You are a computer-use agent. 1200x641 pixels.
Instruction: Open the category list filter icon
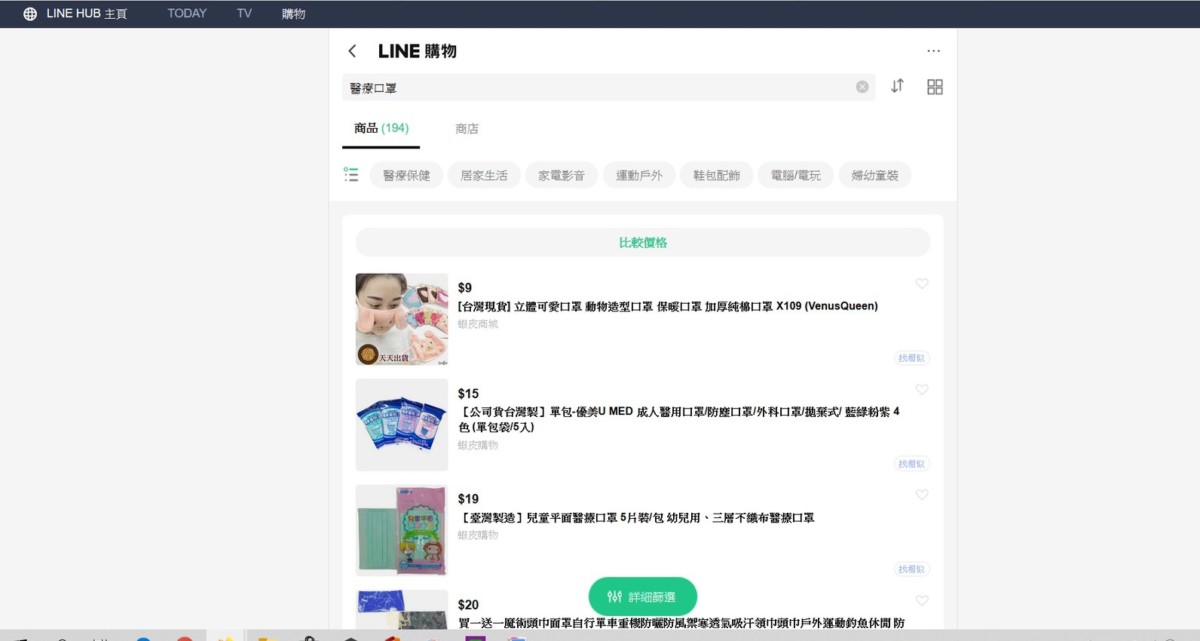(x=351, y=174)
